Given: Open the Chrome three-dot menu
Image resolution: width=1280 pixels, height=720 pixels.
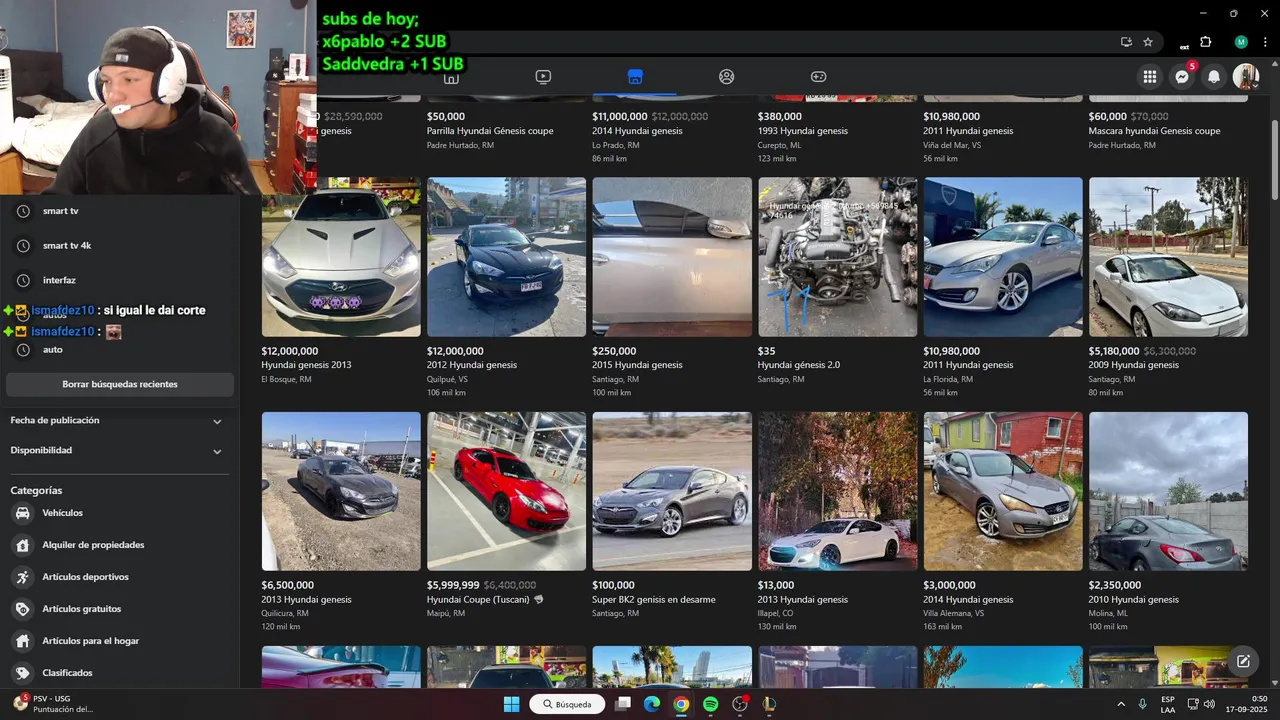Looking at the screenshot, I should pyautogui.click(x=1266, y=42).
